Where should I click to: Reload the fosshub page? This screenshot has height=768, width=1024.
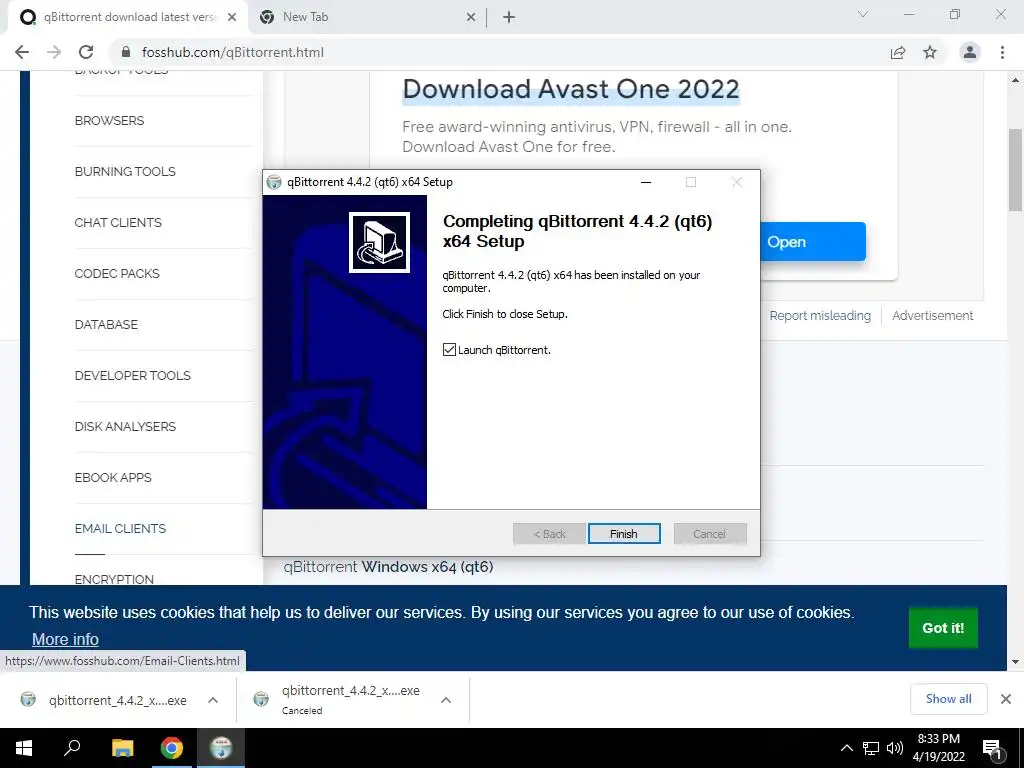pyautogui.click(x=86, y=52)
